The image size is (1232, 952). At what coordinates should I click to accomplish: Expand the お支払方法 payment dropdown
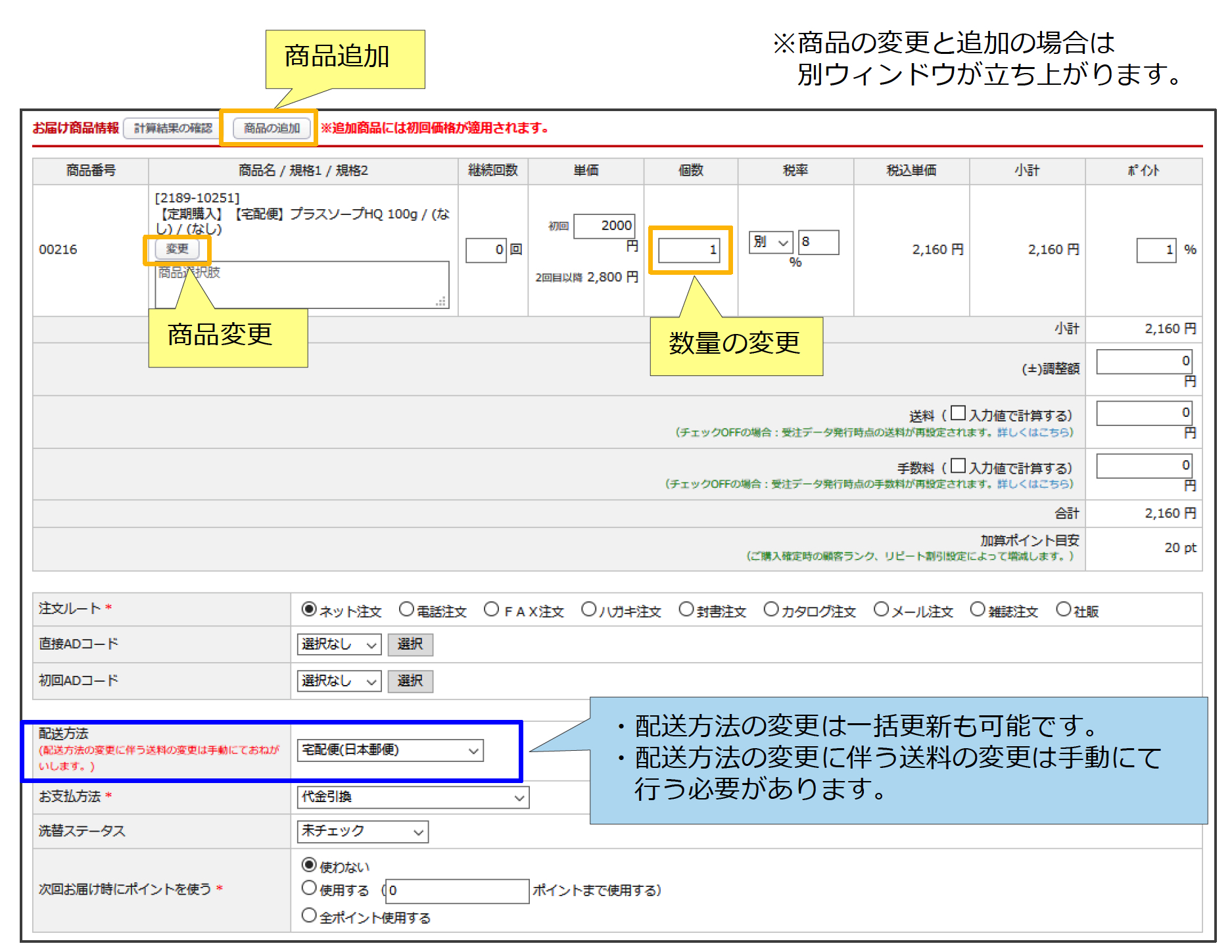[413, 797]
